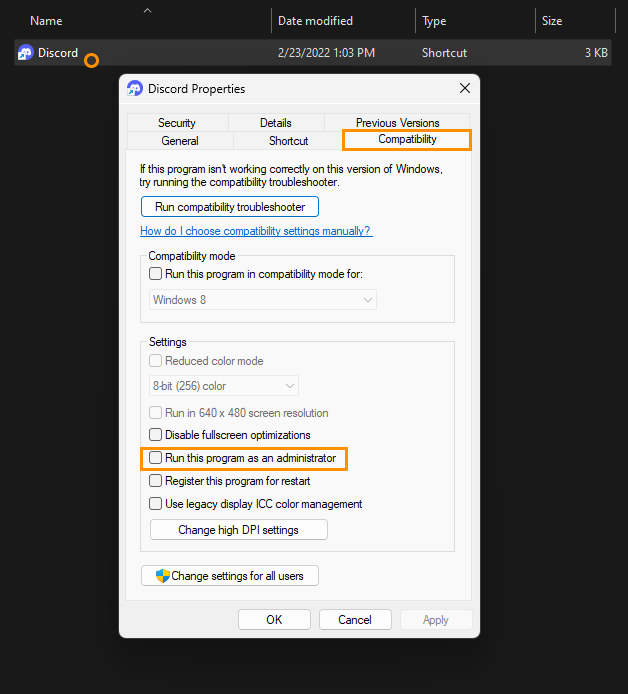The height and width of the screenshot is (694, 628).
Task: Open the Previous Versions tab
Action: pyautogui.click(x=397, y=123)
